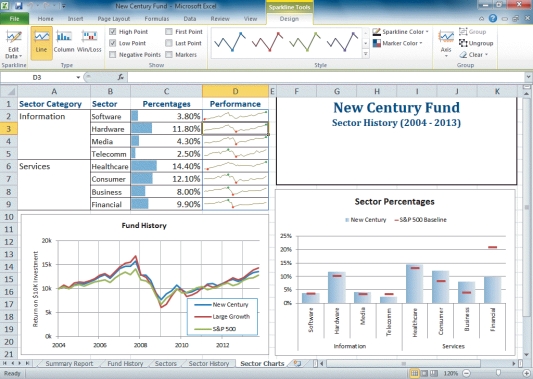Minimize the ribbon caret icon
533x379 pixels.
[x=482, y=19]
